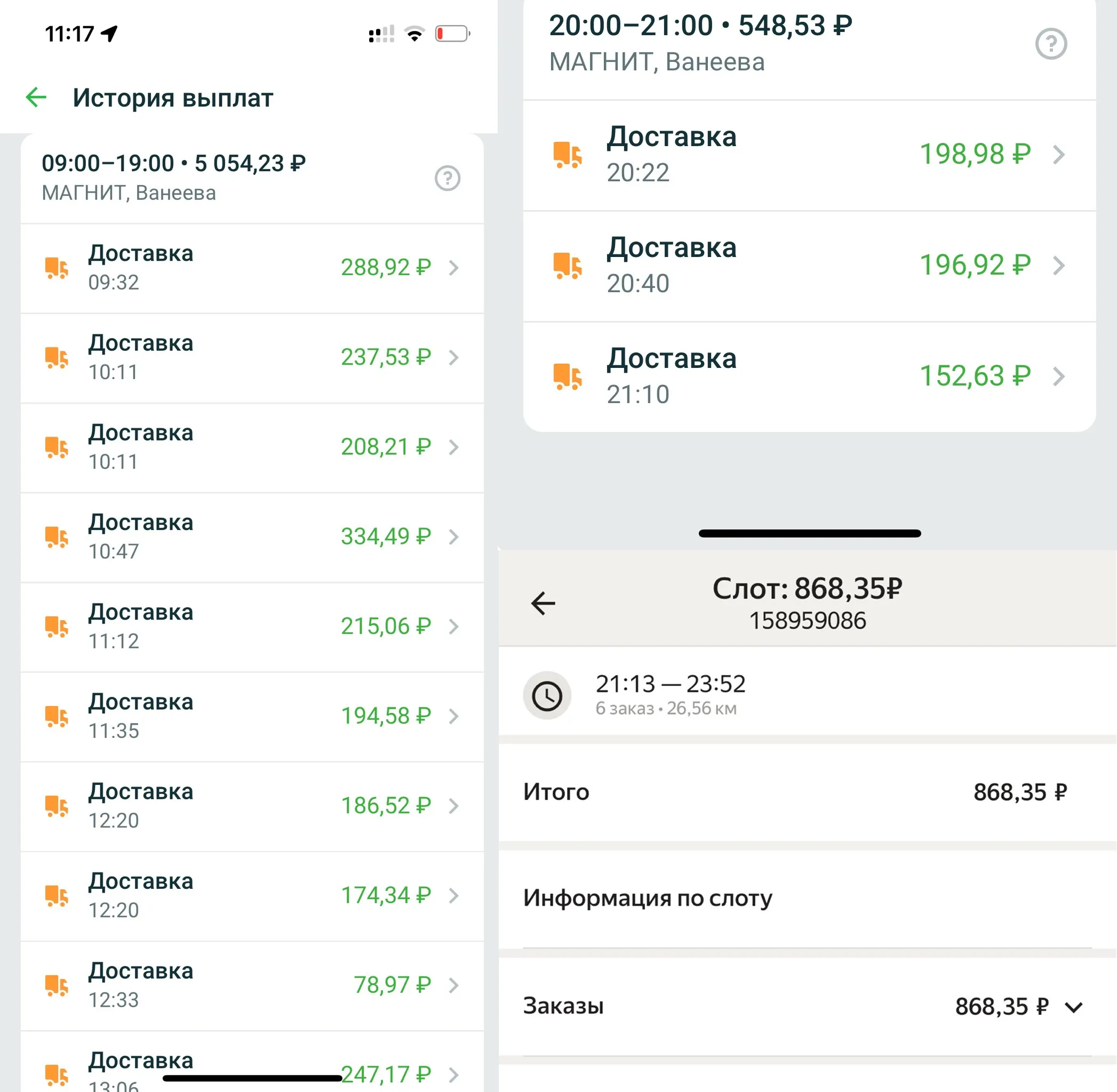
Task: Expand Заказы section with down chevron
Action: click(1073, 1007)
